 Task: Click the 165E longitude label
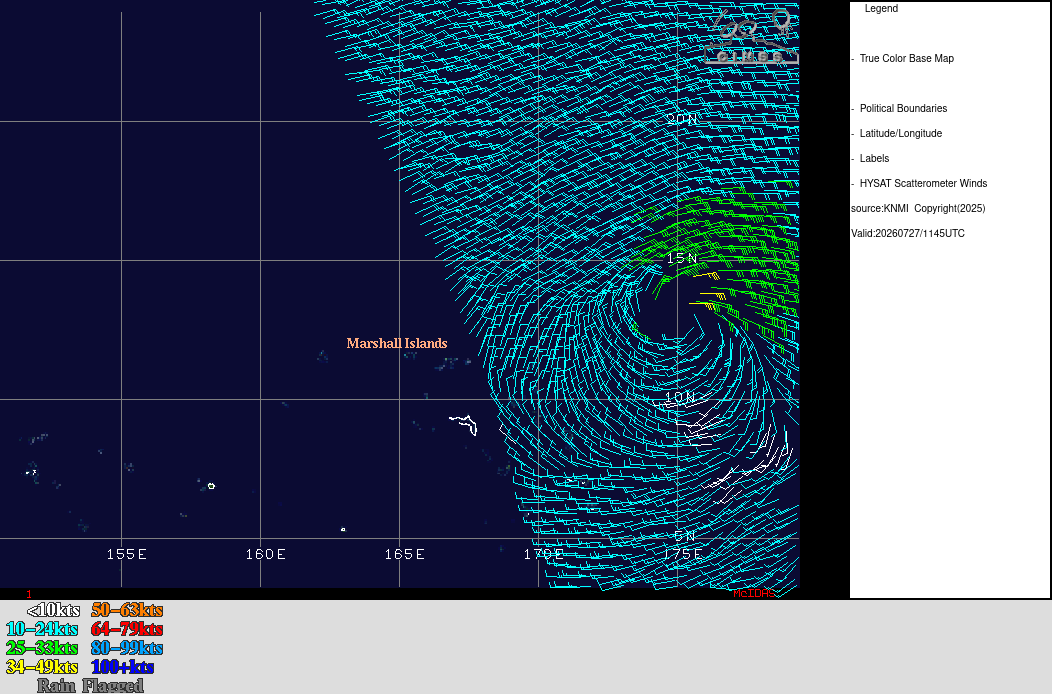tap(405, 554)
